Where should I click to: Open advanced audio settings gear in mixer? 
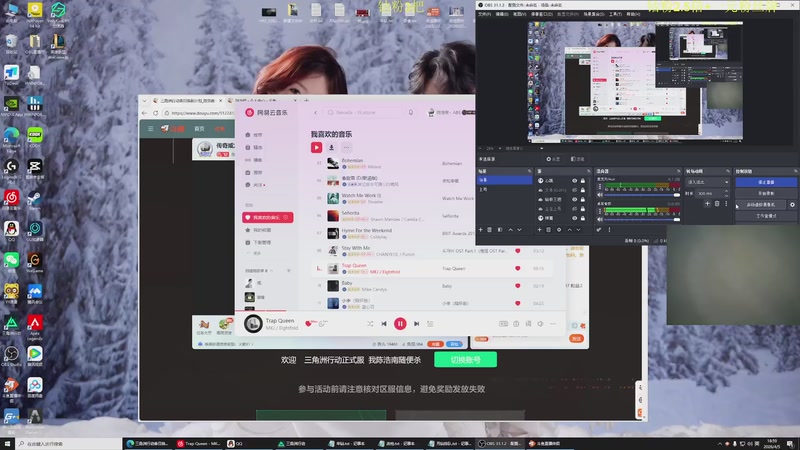click(599, 230)
